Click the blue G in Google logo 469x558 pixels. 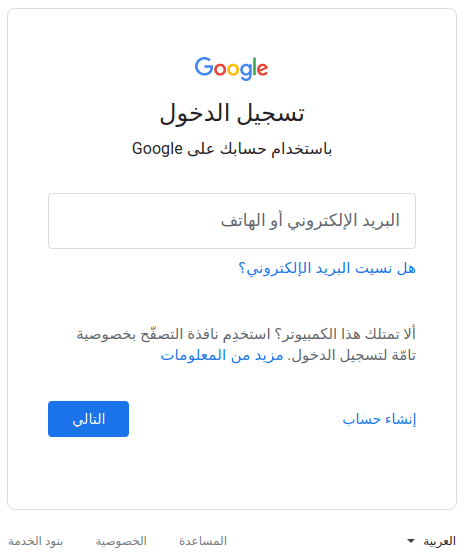[203, 67]
